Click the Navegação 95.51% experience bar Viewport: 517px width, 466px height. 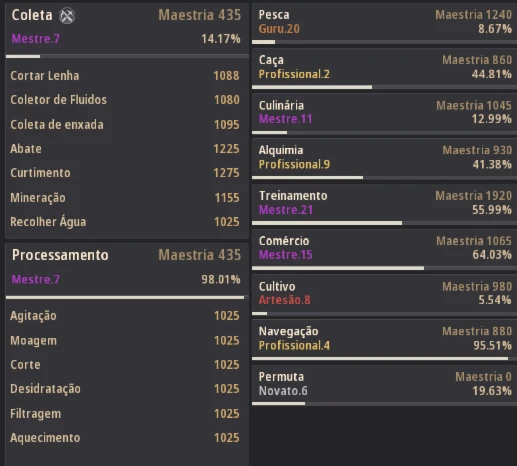coord(384,359)
